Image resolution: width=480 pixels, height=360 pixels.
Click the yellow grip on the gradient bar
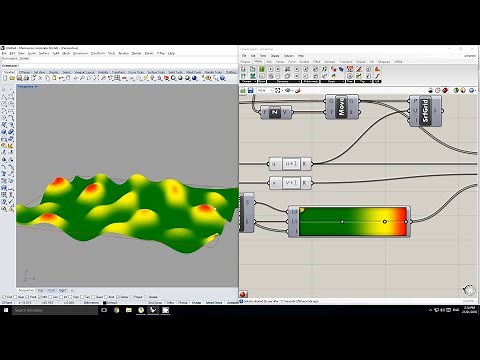tap(385, 221)
